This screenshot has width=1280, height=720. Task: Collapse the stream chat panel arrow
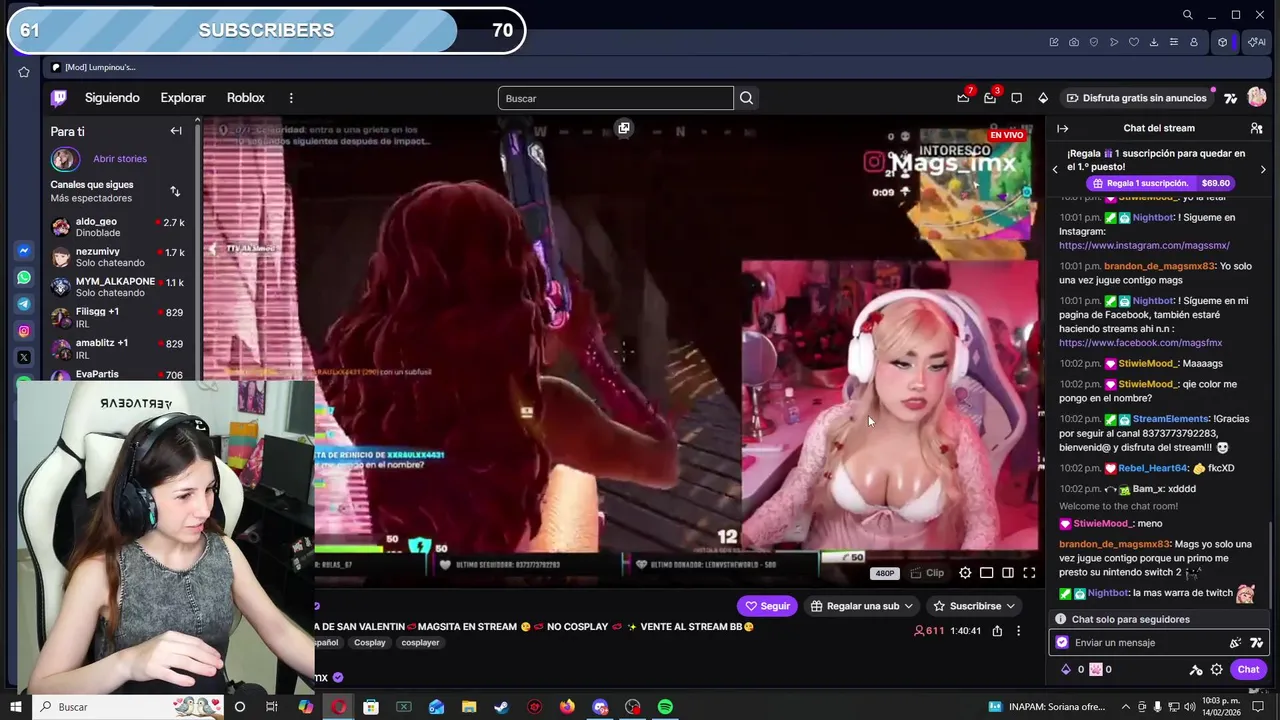tap(1063, 128)
